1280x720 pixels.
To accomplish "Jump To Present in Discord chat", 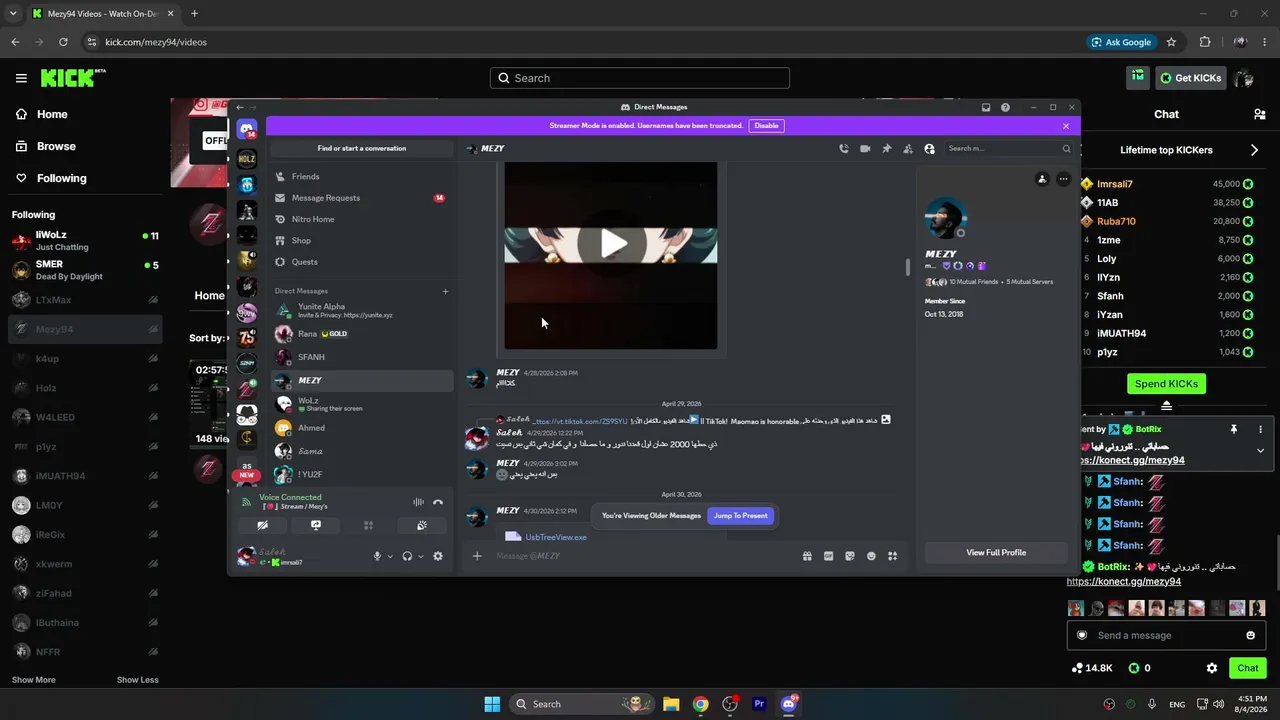I will (741, 516).
